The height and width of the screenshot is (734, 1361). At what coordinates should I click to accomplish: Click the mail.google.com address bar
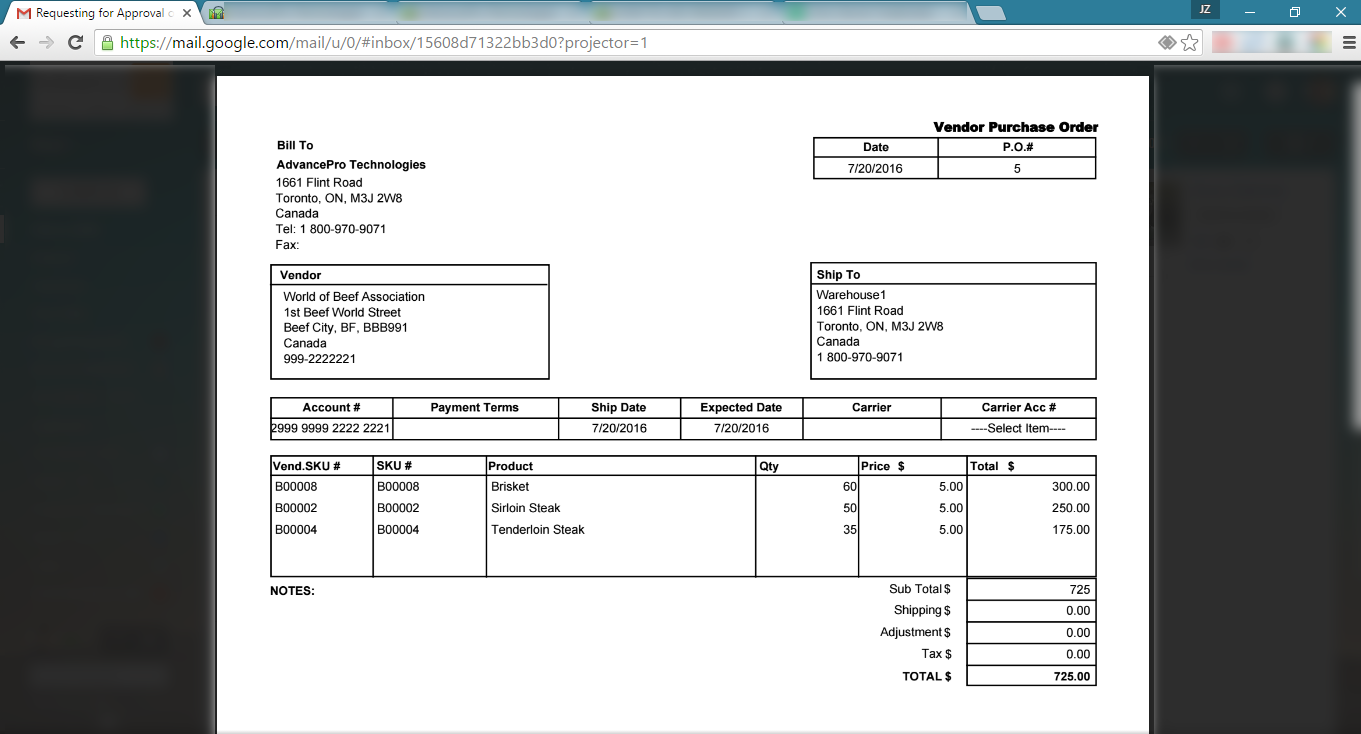point(600,43)
